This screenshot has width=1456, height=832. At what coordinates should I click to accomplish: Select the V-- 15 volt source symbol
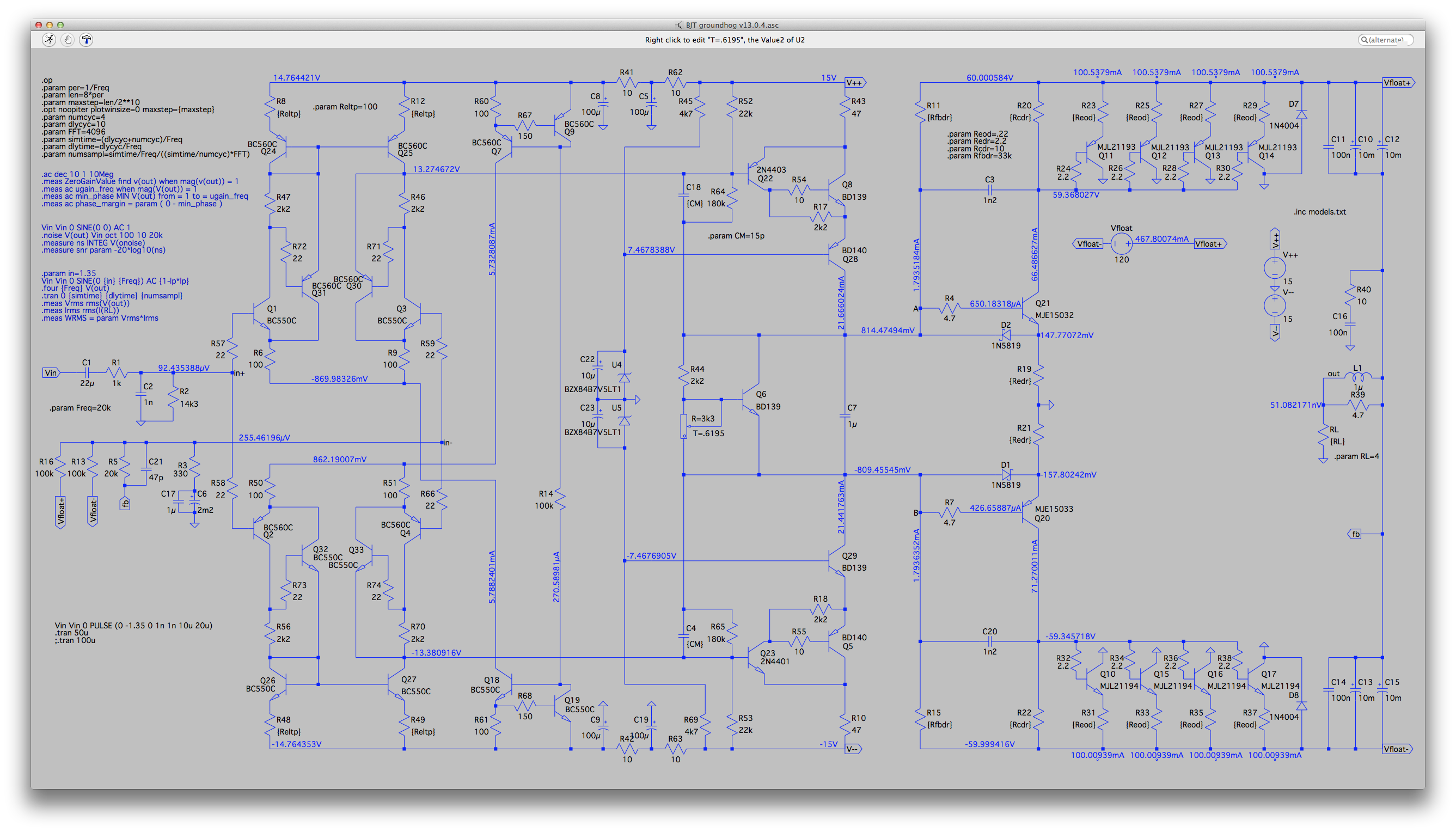pos(1274,305)
